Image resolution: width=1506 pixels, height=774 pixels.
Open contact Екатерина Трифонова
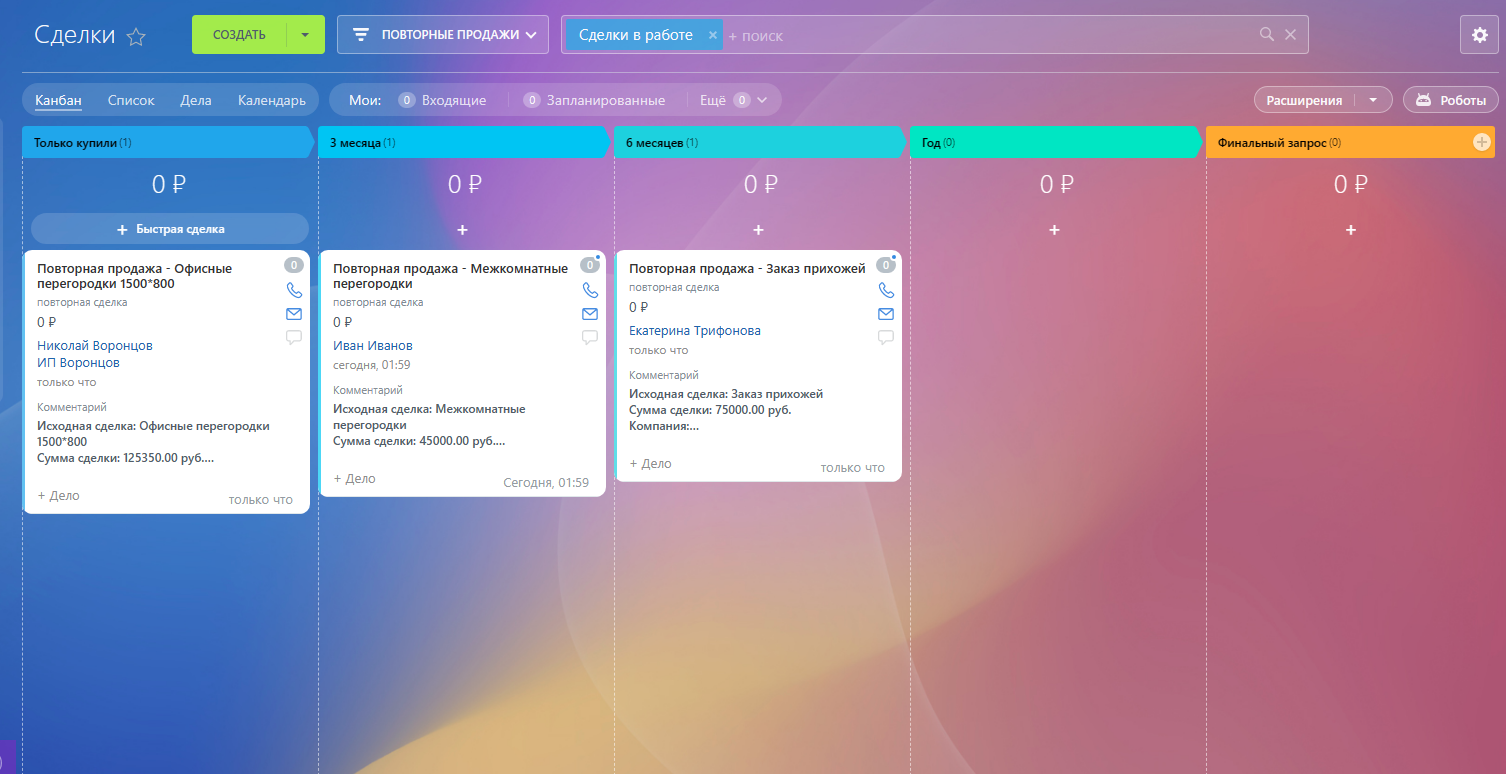(x=695, y=331)
